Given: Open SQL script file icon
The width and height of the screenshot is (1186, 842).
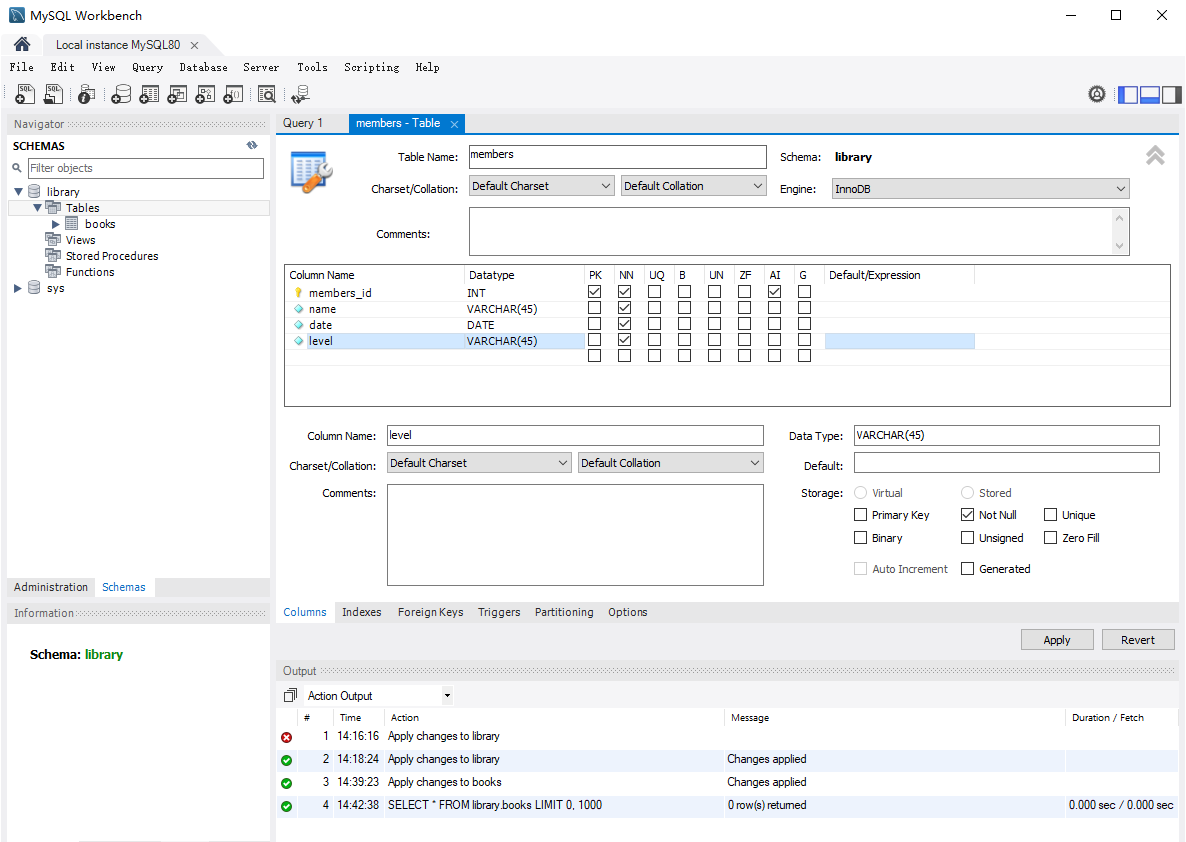Looking at the screenshot, I should click(x=53, y=94).
